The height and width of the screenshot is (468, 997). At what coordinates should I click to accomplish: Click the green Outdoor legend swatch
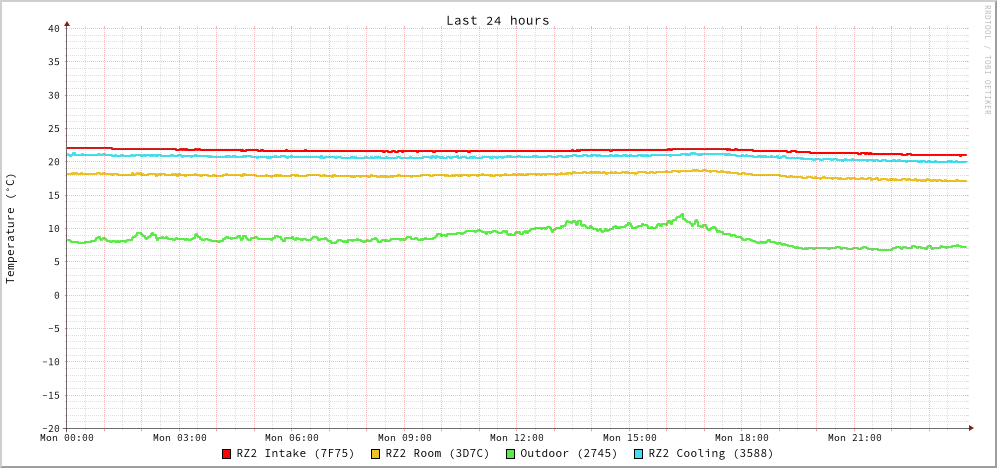pyautogui.click(x=510, y=454)
